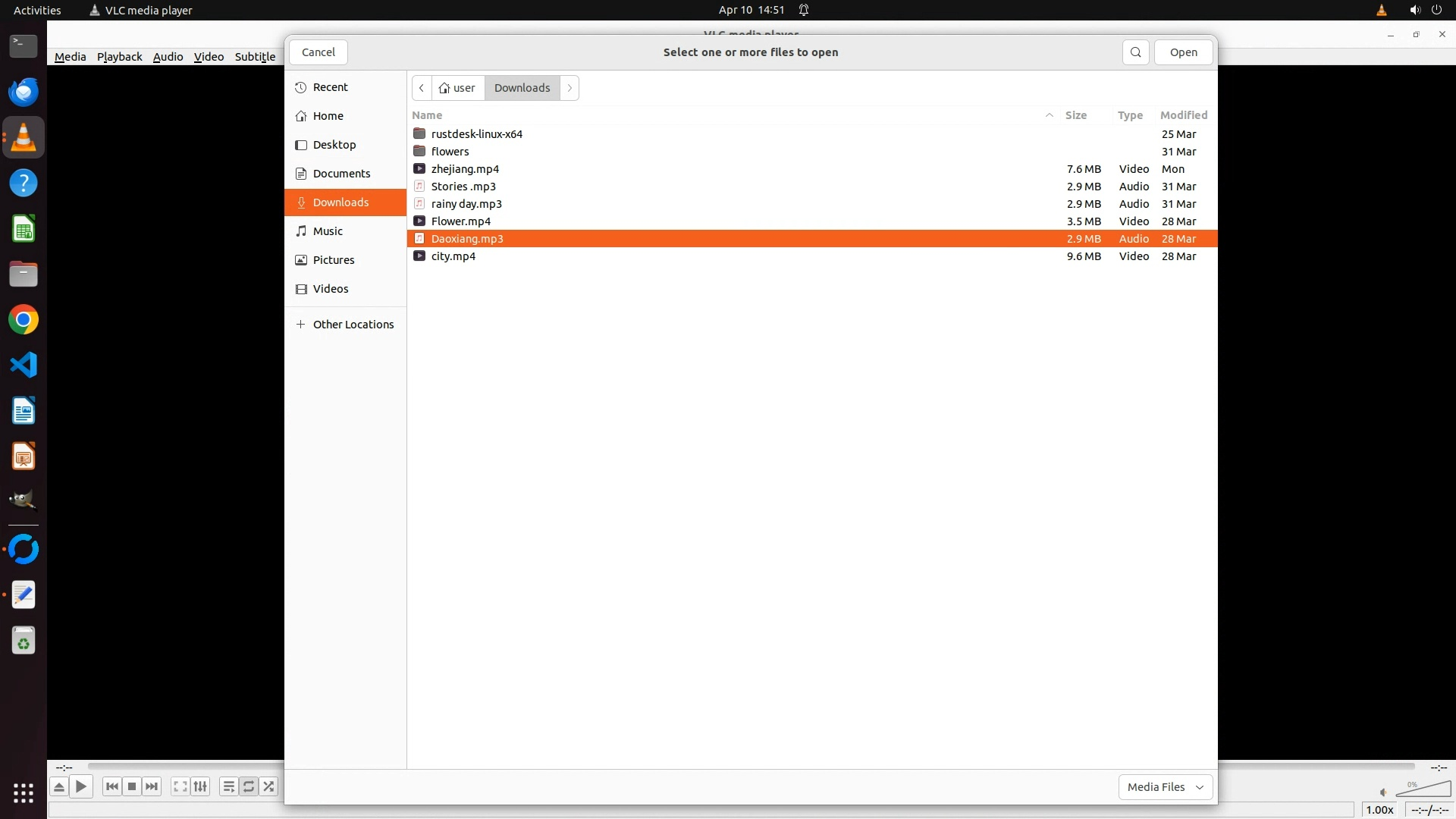
Task: Click forward chevron in path bar
Action: (570, 88)
